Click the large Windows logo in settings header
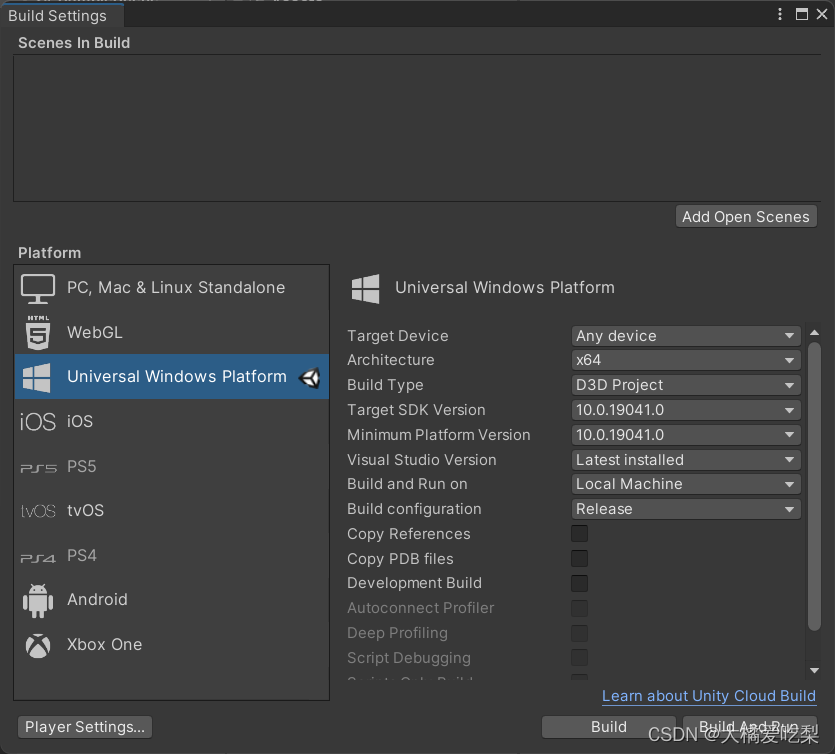This screenshot has width=835, height=754. (366, 289)
